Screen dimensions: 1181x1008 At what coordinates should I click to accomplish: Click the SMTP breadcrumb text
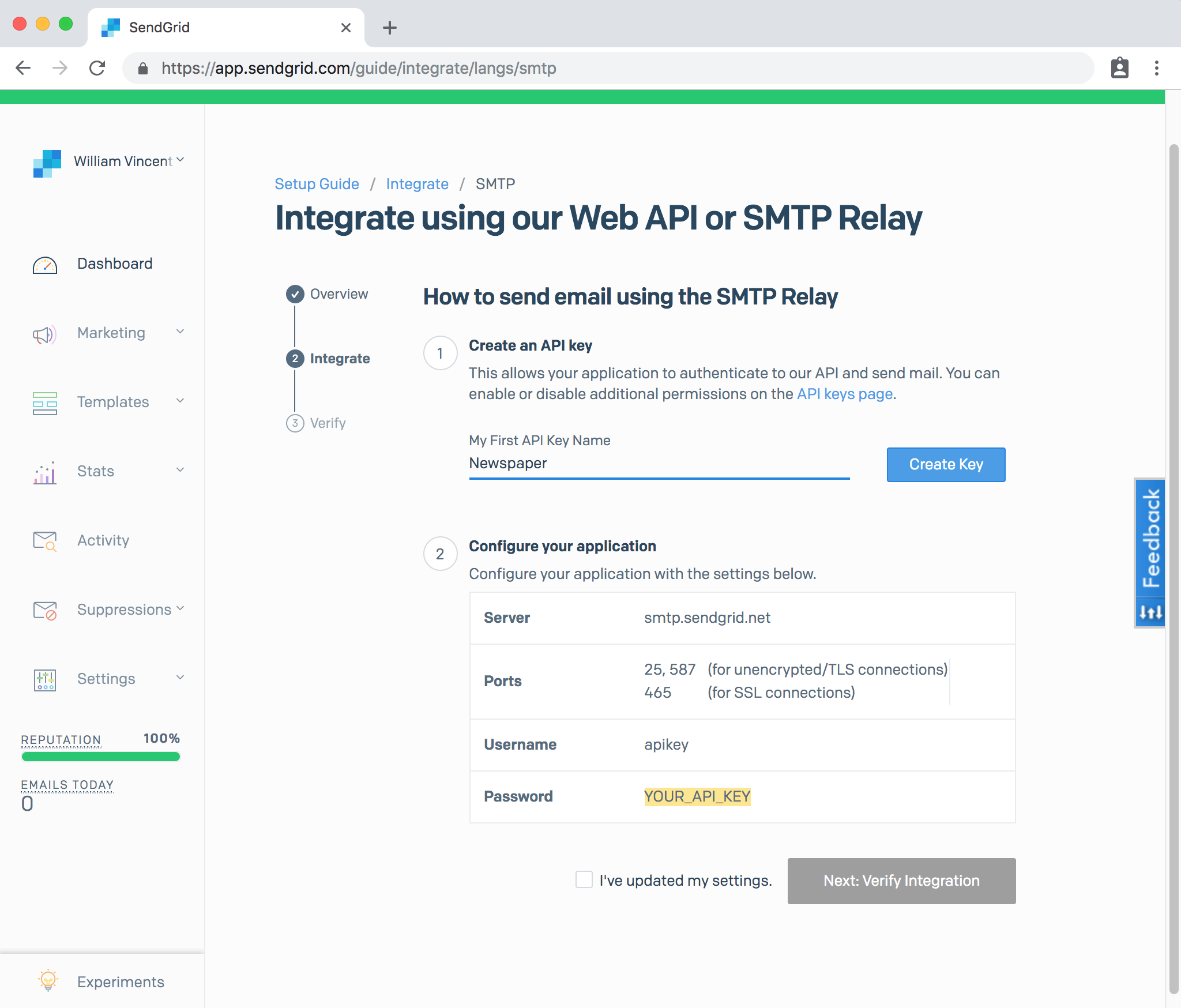click(x=495, y=184)
